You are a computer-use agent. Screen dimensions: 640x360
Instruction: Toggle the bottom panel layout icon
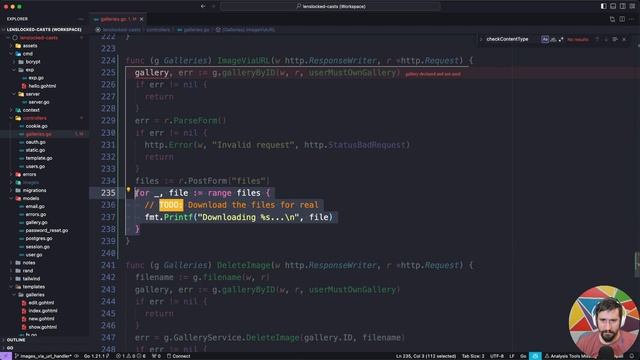613,6
